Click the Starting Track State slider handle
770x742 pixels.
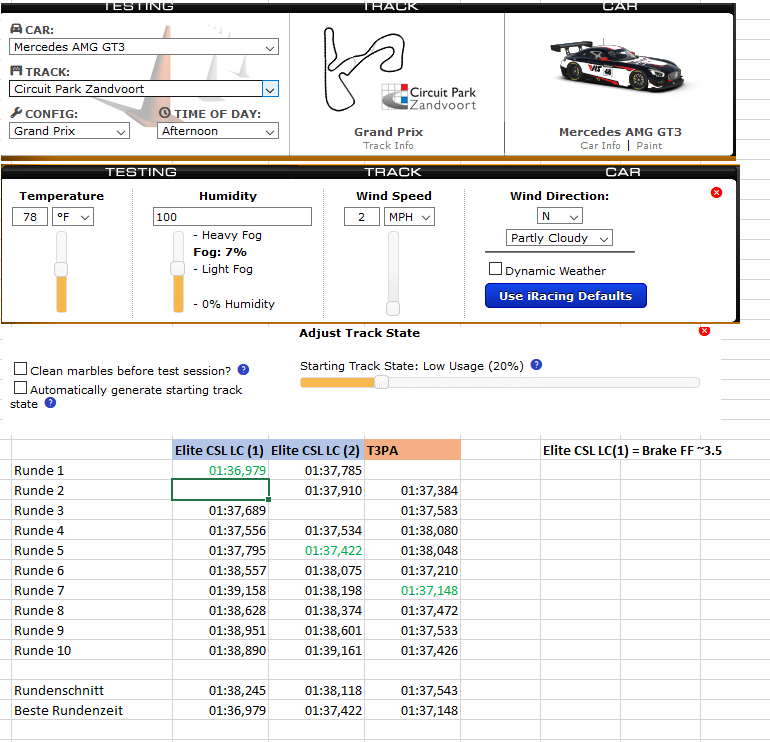382,383
